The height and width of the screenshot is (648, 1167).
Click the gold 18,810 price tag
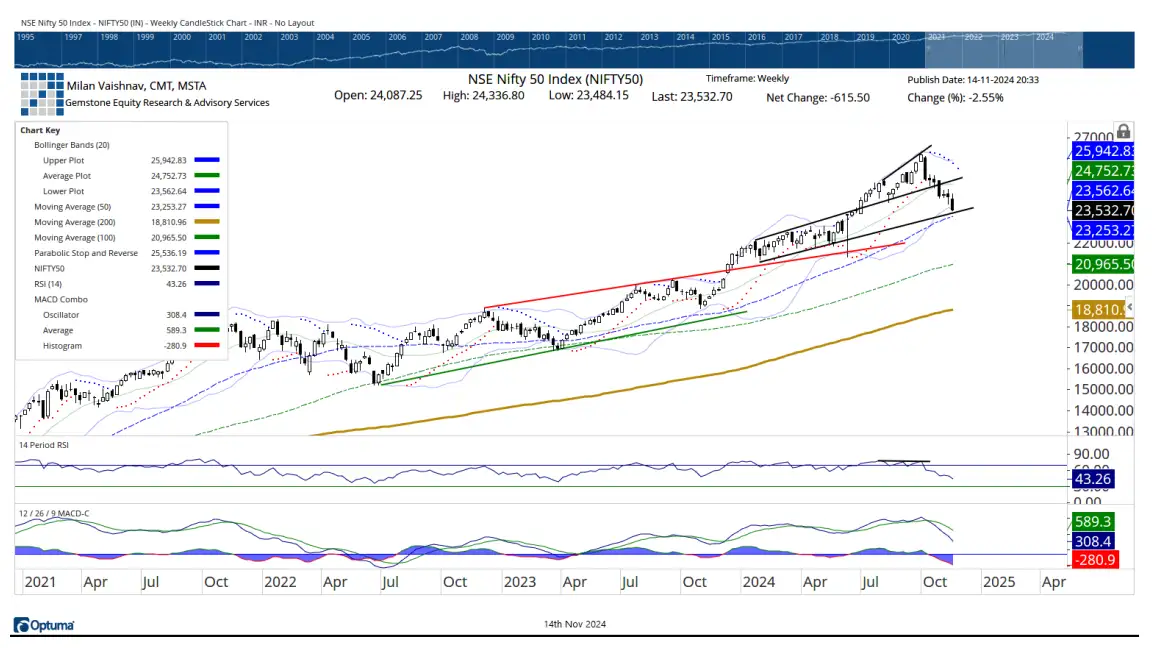point(1099,309)
